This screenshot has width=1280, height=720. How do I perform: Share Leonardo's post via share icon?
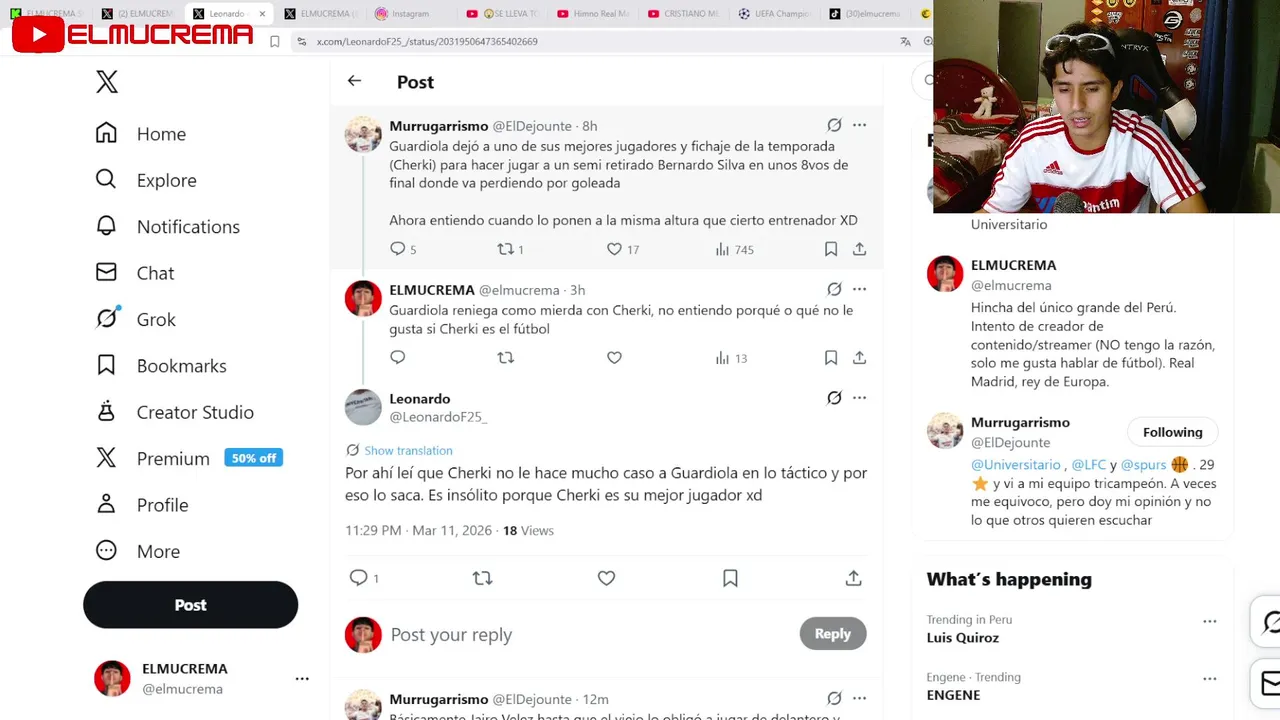coord(853,578)
